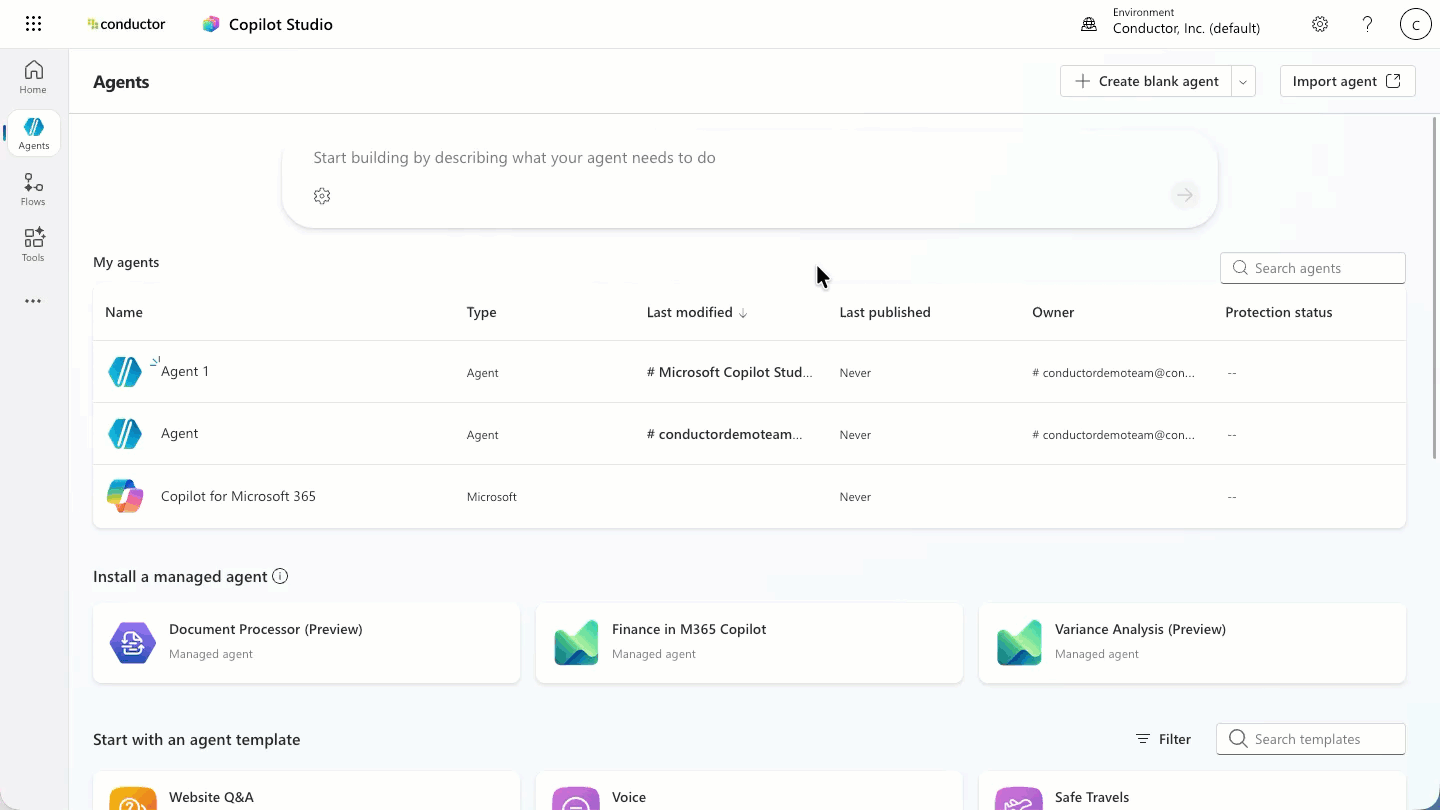Click the Search templates field
Screen dimensions: 1440x810
(x=1311, y=739)
